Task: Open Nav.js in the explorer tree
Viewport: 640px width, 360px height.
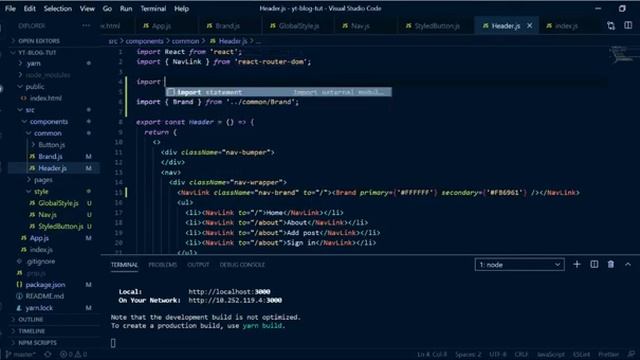Action: click(47, 215)
